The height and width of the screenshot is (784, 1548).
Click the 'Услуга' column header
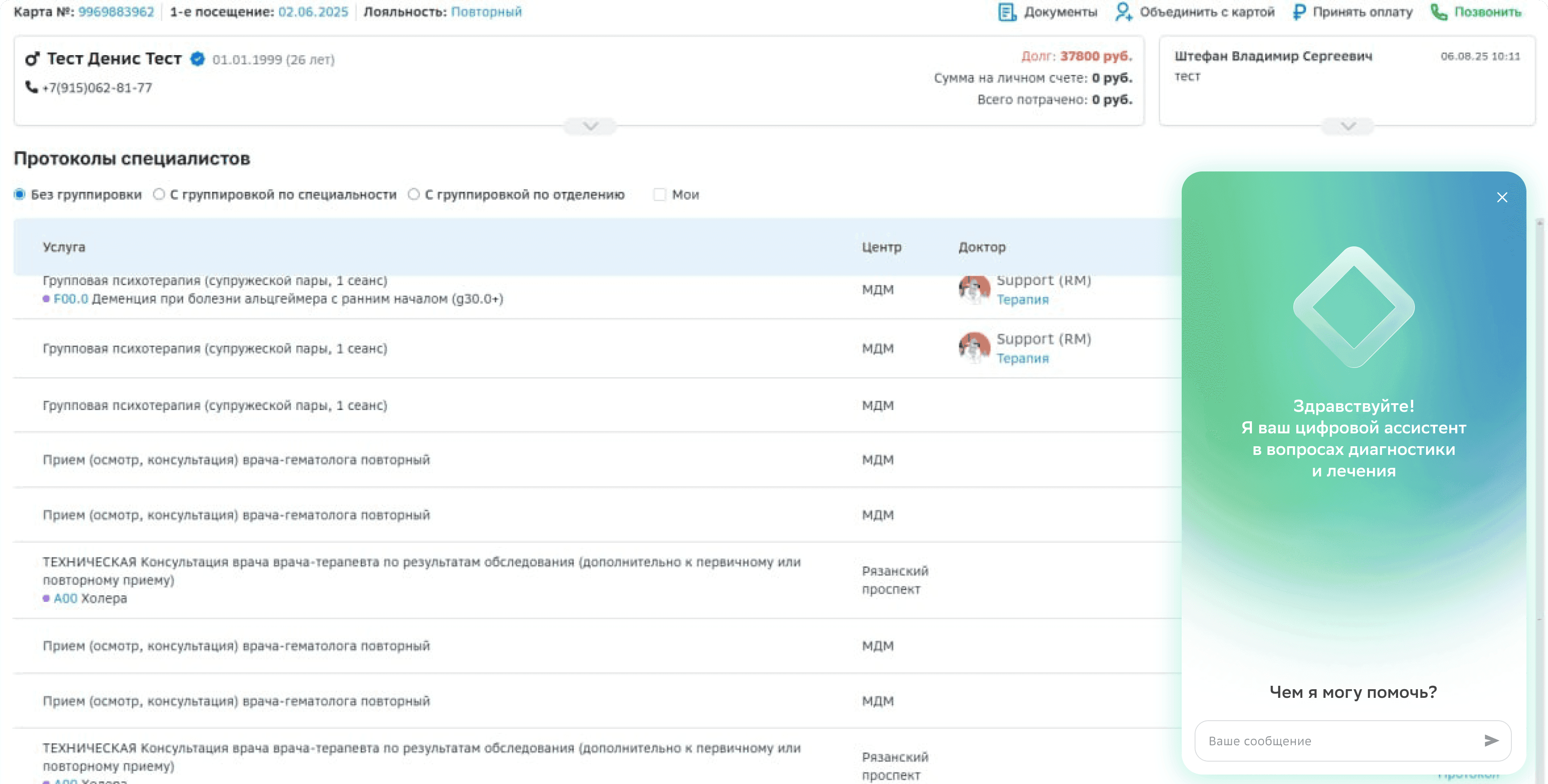[x=64, y=247]
